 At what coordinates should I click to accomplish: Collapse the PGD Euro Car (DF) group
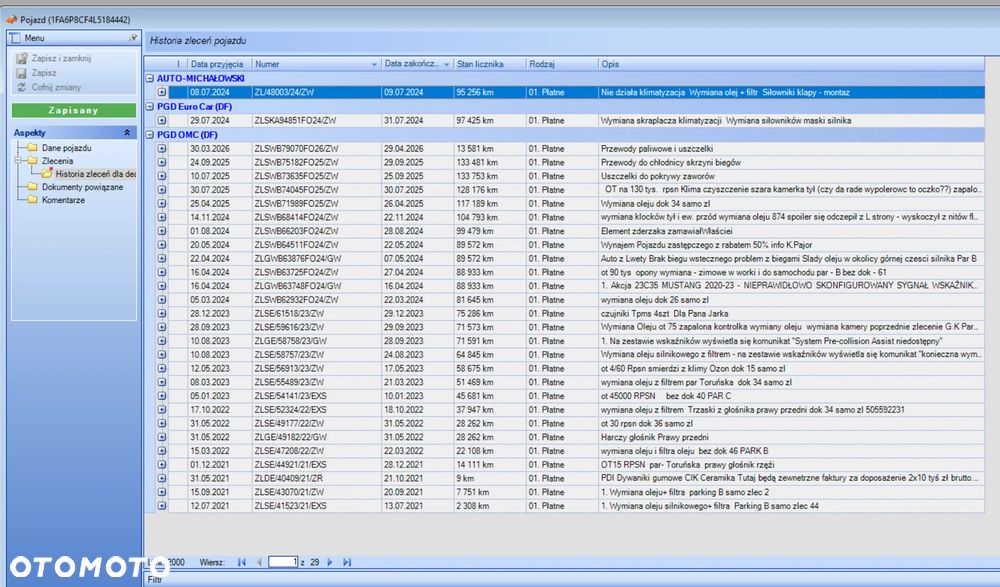tap(150, 107)
